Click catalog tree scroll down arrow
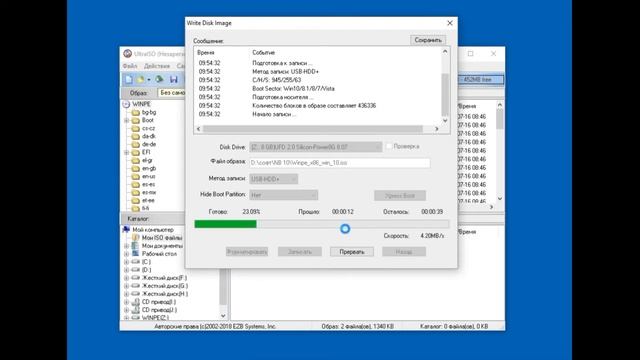 (223, 316)
